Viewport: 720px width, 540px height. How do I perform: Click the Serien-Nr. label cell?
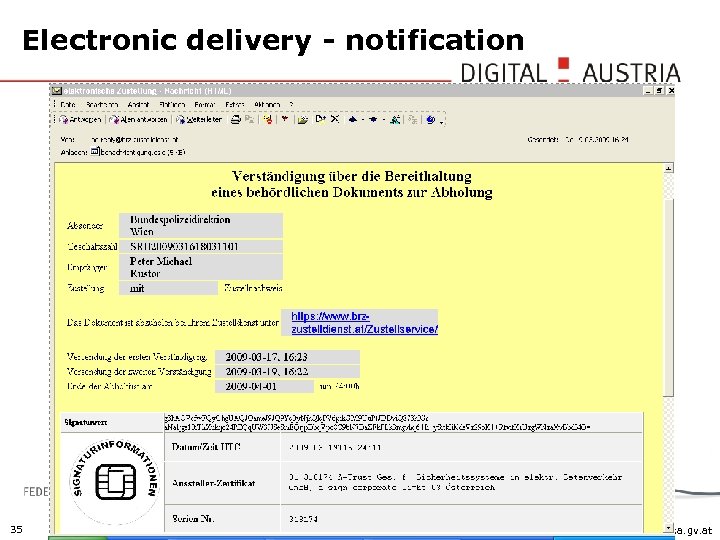click(x=222, y=519)
